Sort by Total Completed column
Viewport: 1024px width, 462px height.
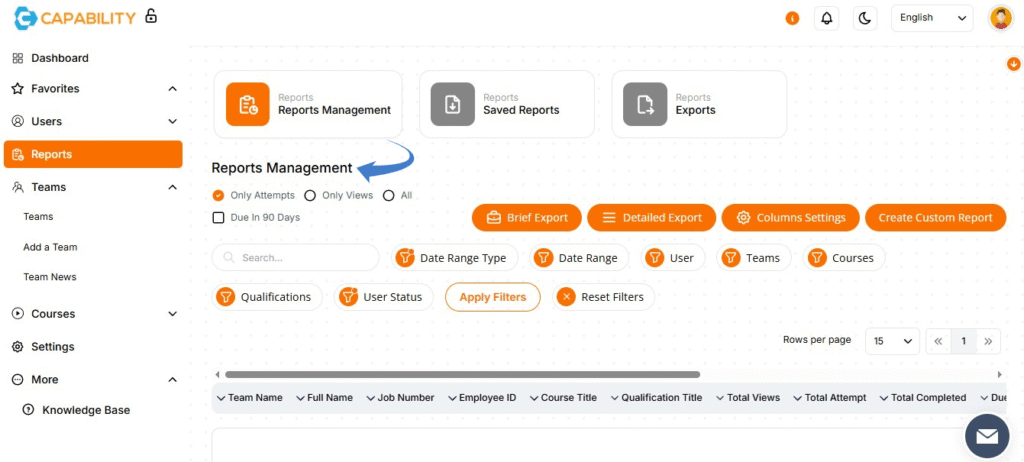pyautogui.click(x=923, y=397)
